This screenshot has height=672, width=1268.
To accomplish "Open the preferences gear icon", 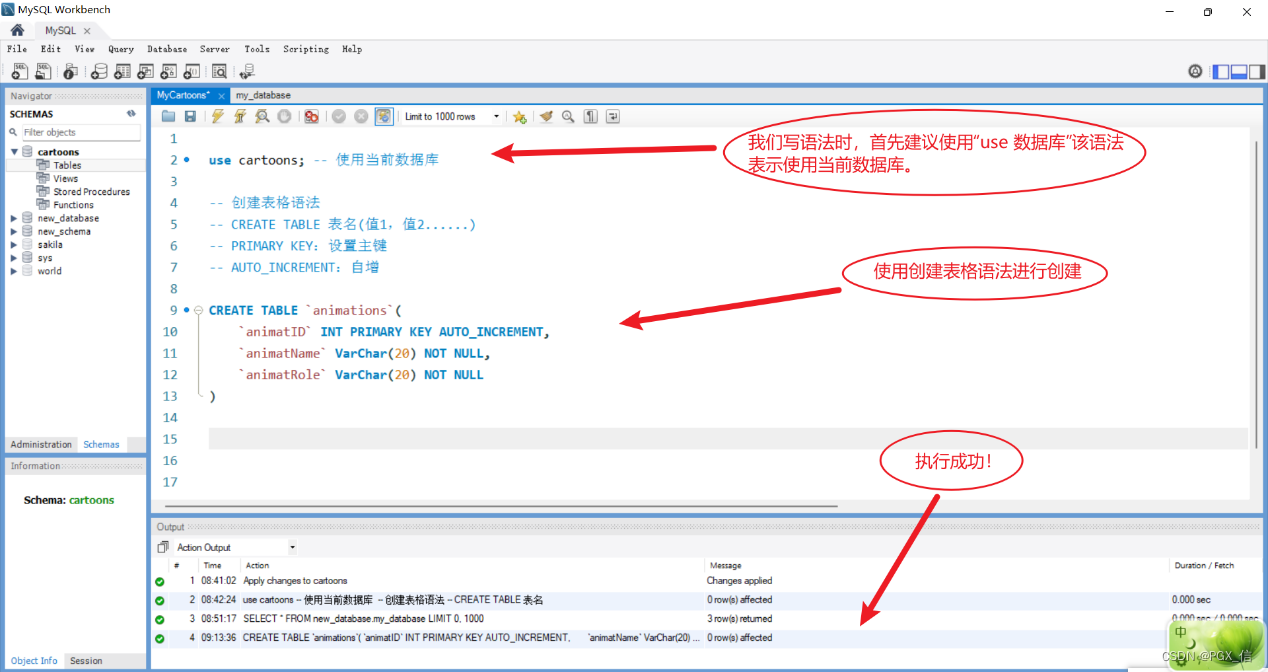I will (x=1194, y=71).
